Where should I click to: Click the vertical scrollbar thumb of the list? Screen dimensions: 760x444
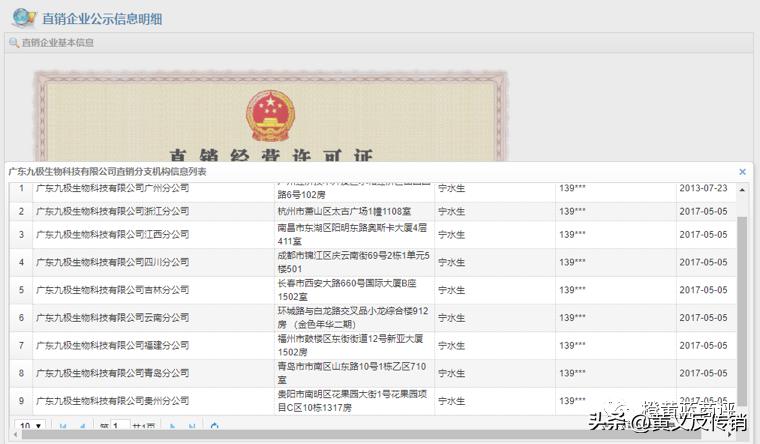742,310
